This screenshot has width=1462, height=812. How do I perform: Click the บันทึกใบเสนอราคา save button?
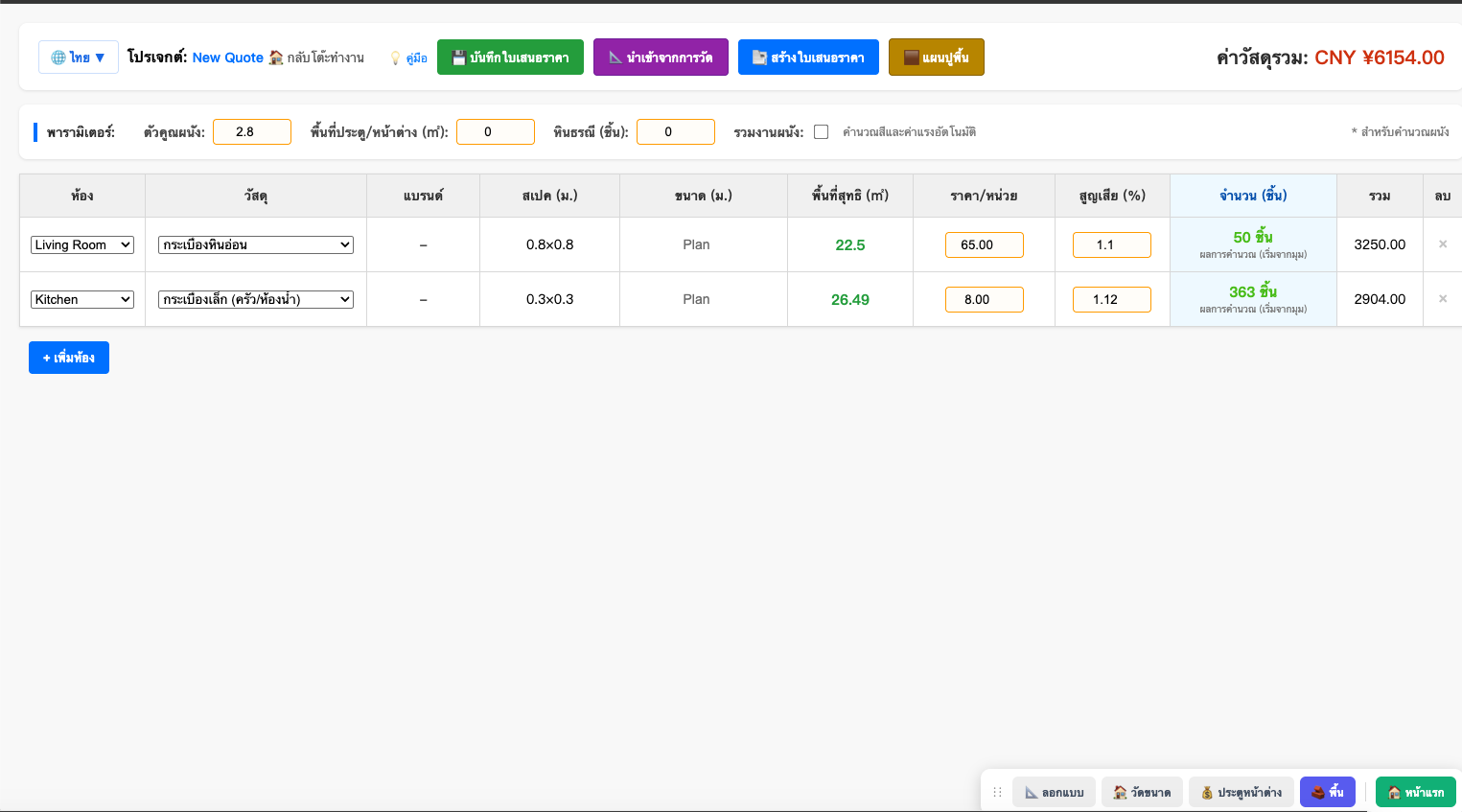coord(510,58)
